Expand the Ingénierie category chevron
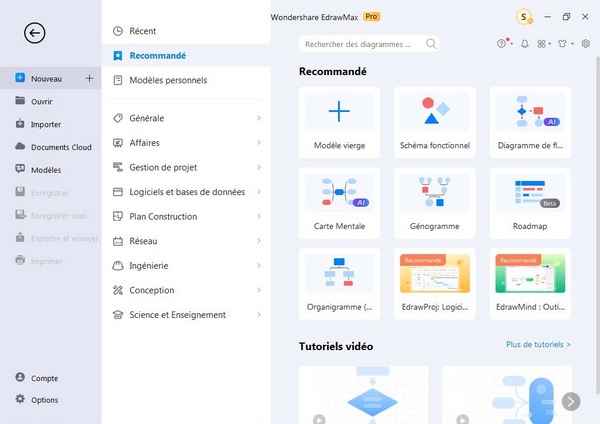 point(259,266)
